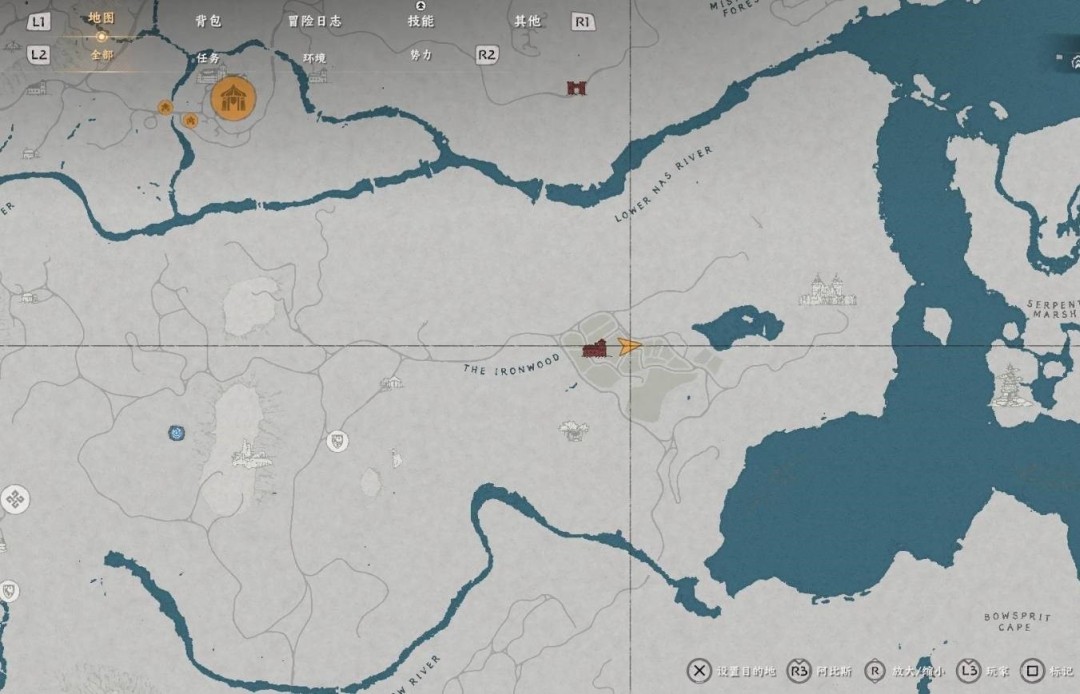1080x694 pixels.
Task: Click the THE IRONWOOD map label
Action: (512, 367)
